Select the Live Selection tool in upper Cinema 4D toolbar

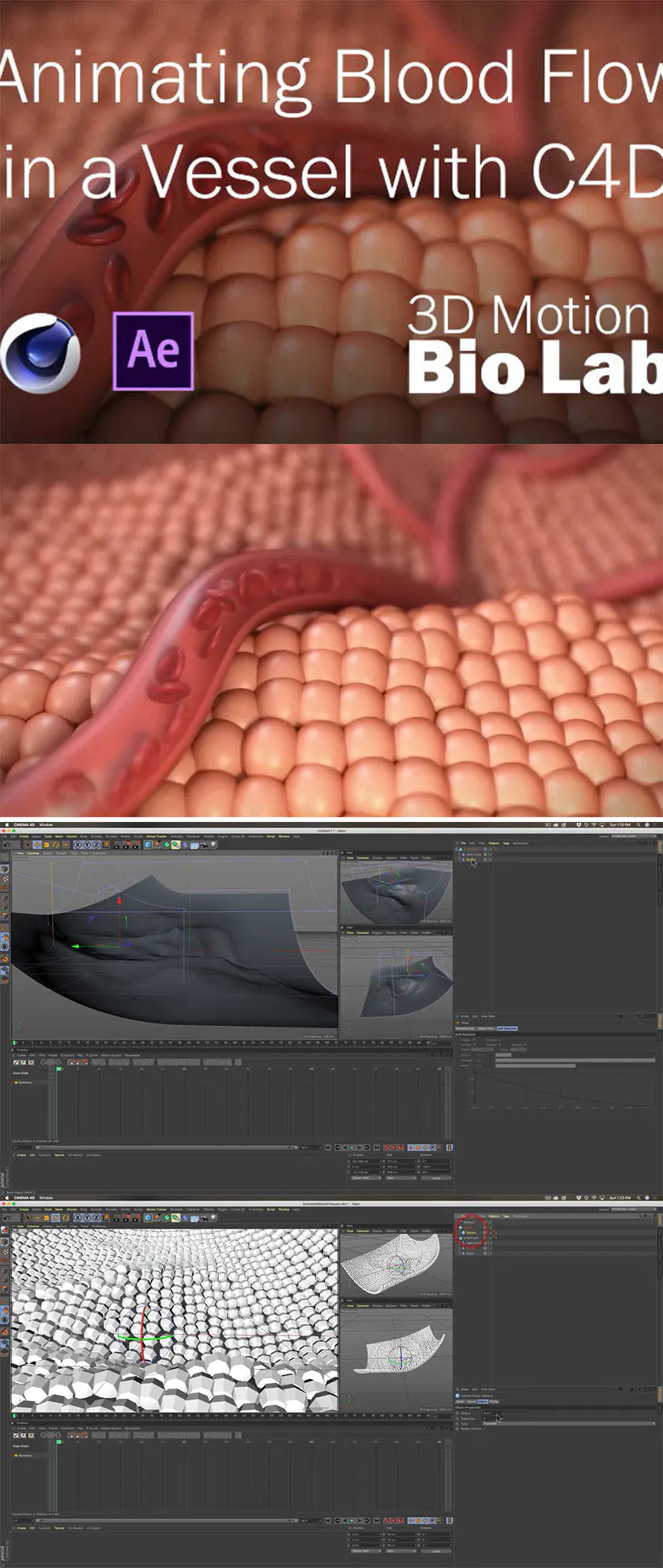pyautogui.click(x=28, y=844)
